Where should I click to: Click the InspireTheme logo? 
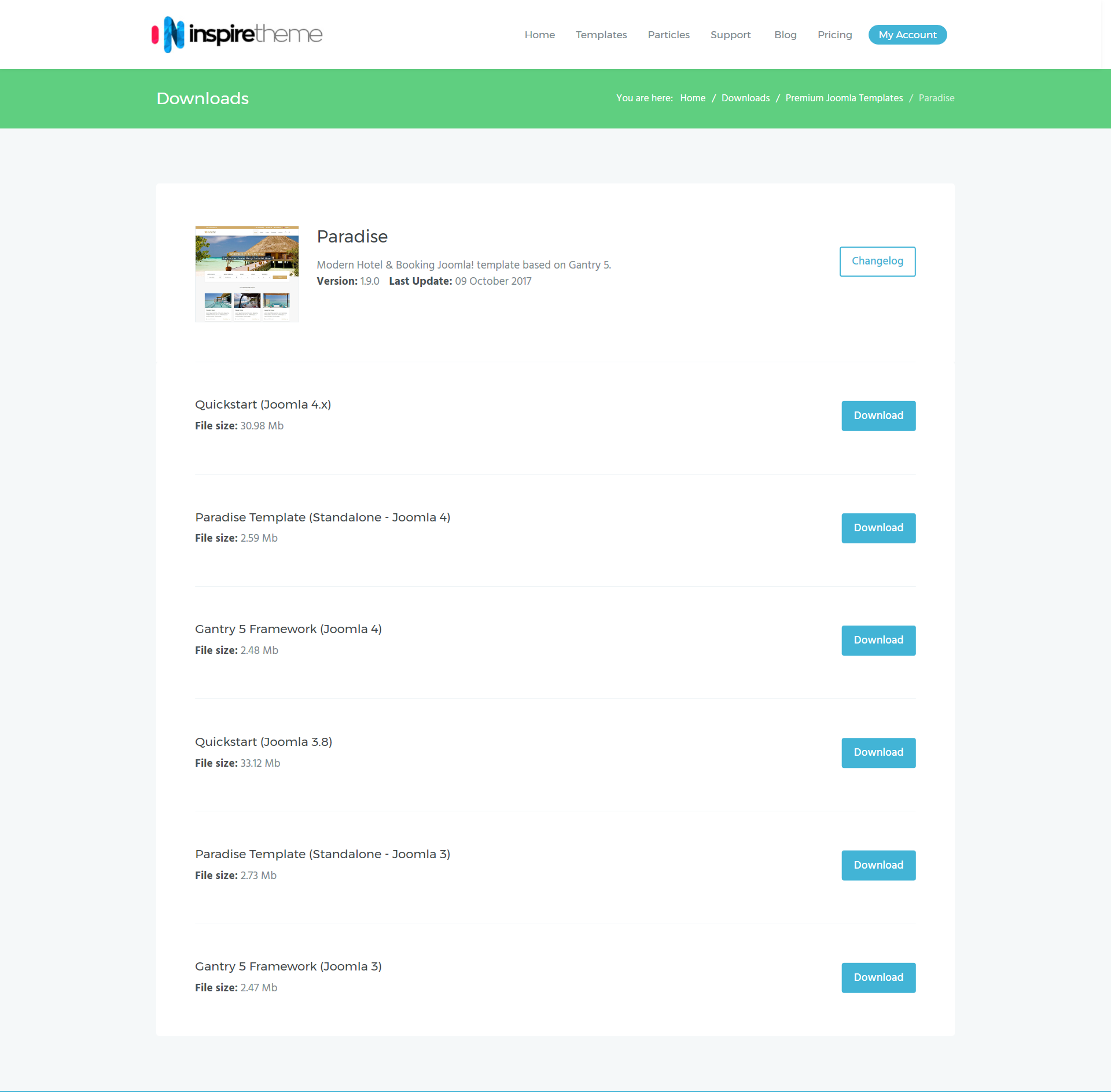point(237,35)
